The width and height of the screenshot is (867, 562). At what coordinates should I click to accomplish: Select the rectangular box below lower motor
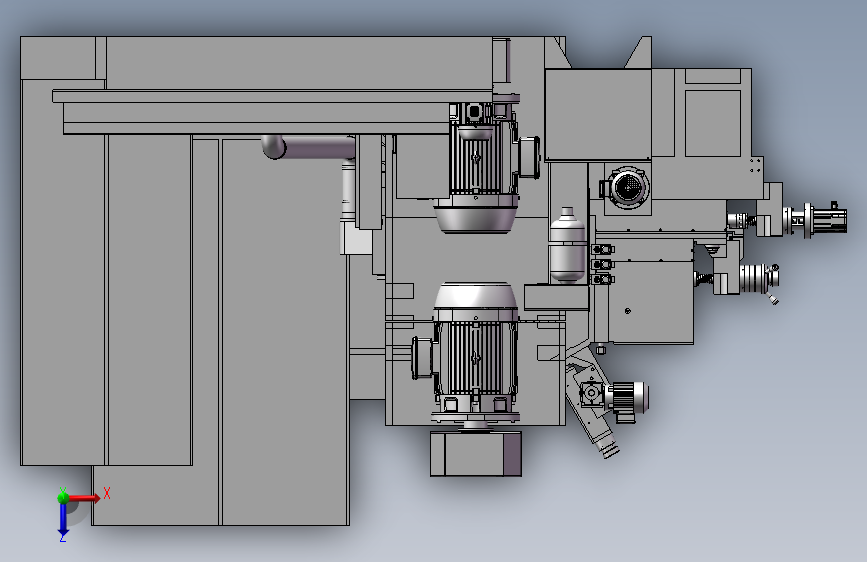pos(476,454)
